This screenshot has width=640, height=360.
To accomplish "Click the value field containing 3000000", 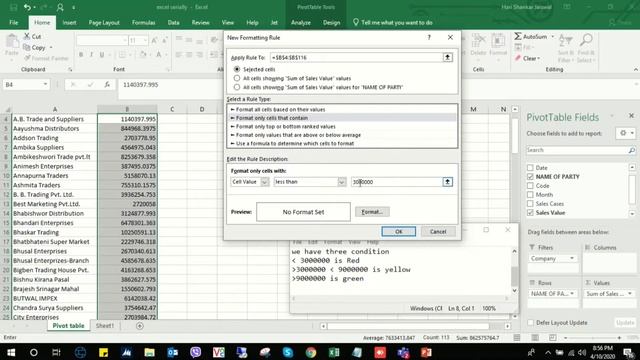I will (397, 182).
